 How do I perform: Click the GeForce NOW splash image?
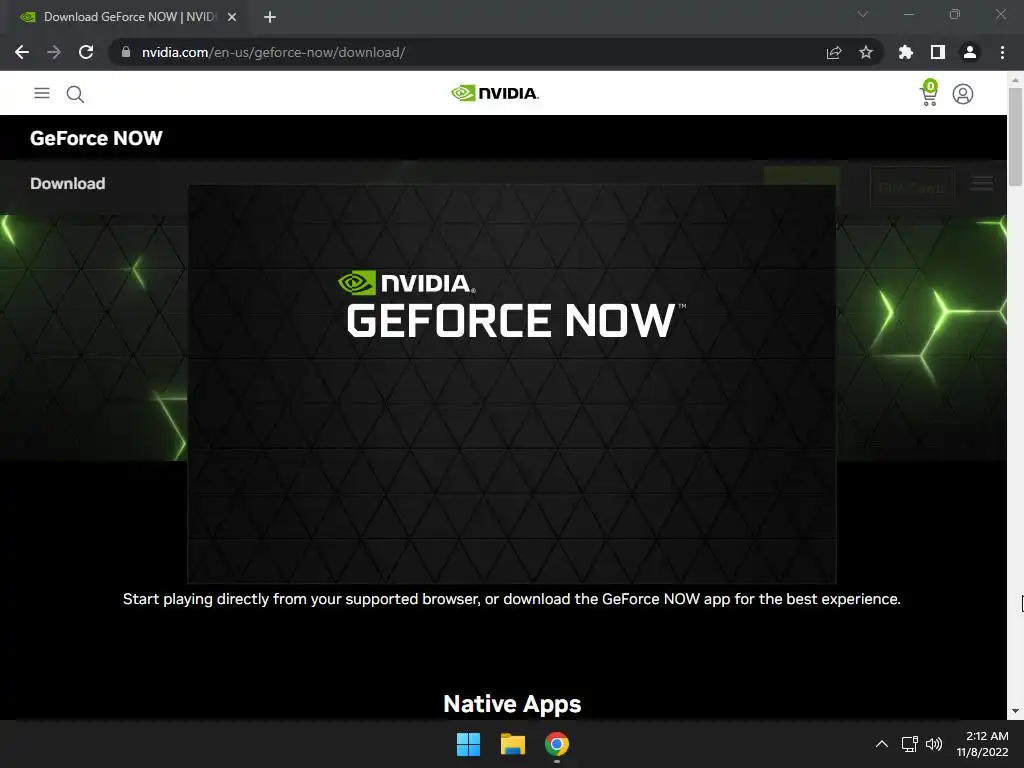pos(512,384)
